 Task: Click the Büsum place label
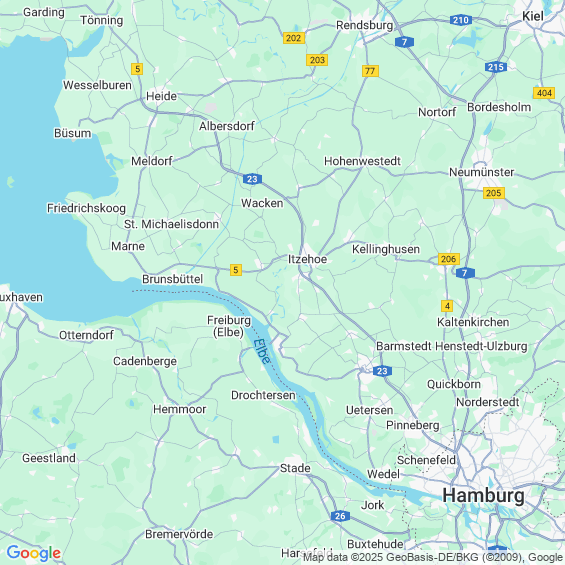coord(72,133)
